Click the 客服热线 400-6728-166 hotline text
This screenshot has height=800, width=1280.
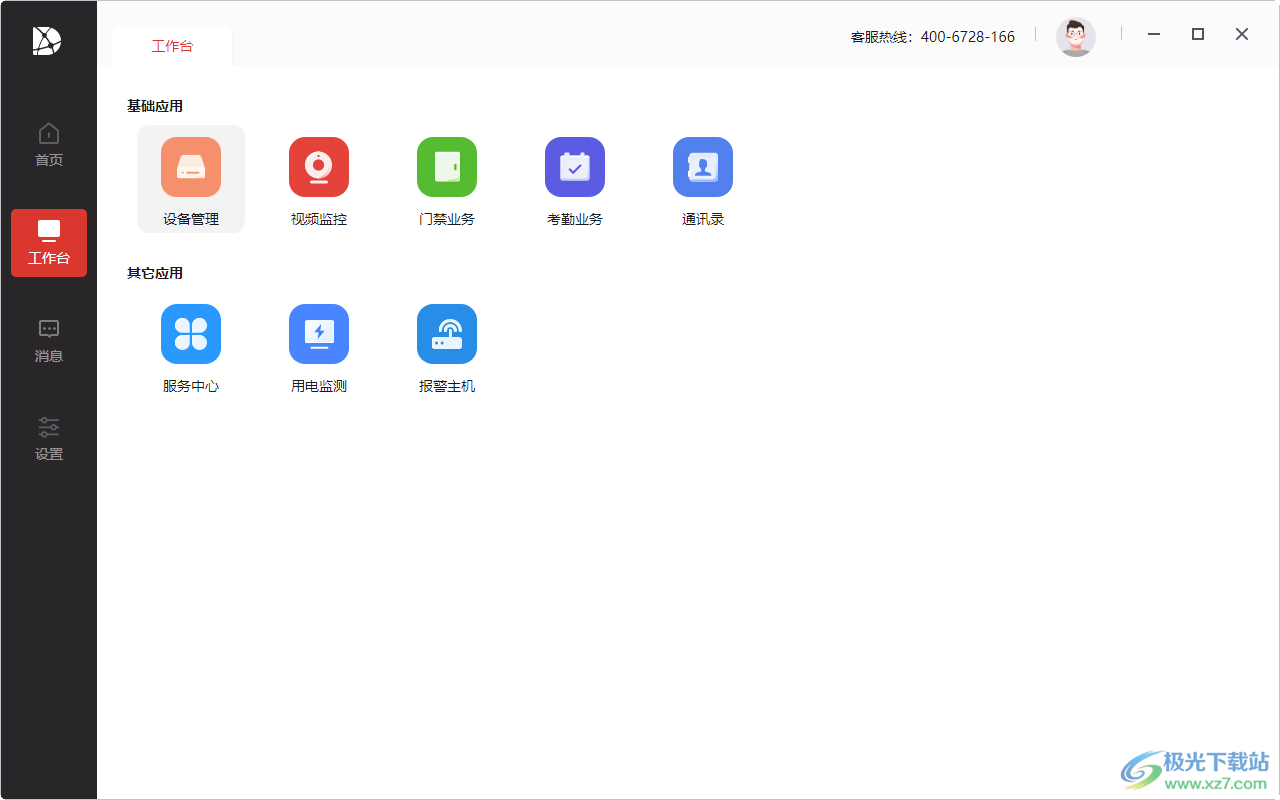[932, 37]
